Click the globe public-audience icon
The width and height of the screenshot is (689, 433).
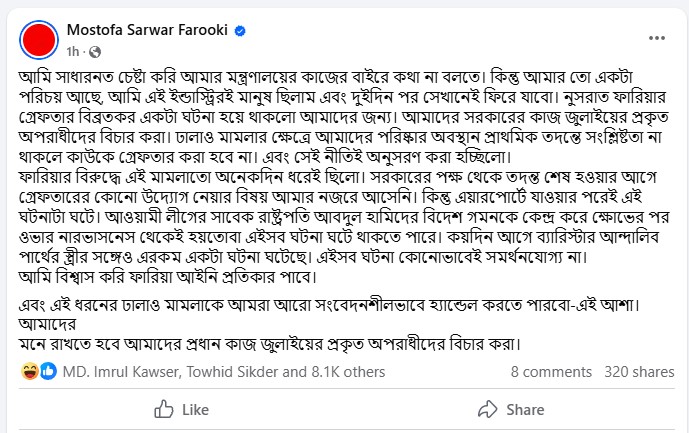[95, 52]
